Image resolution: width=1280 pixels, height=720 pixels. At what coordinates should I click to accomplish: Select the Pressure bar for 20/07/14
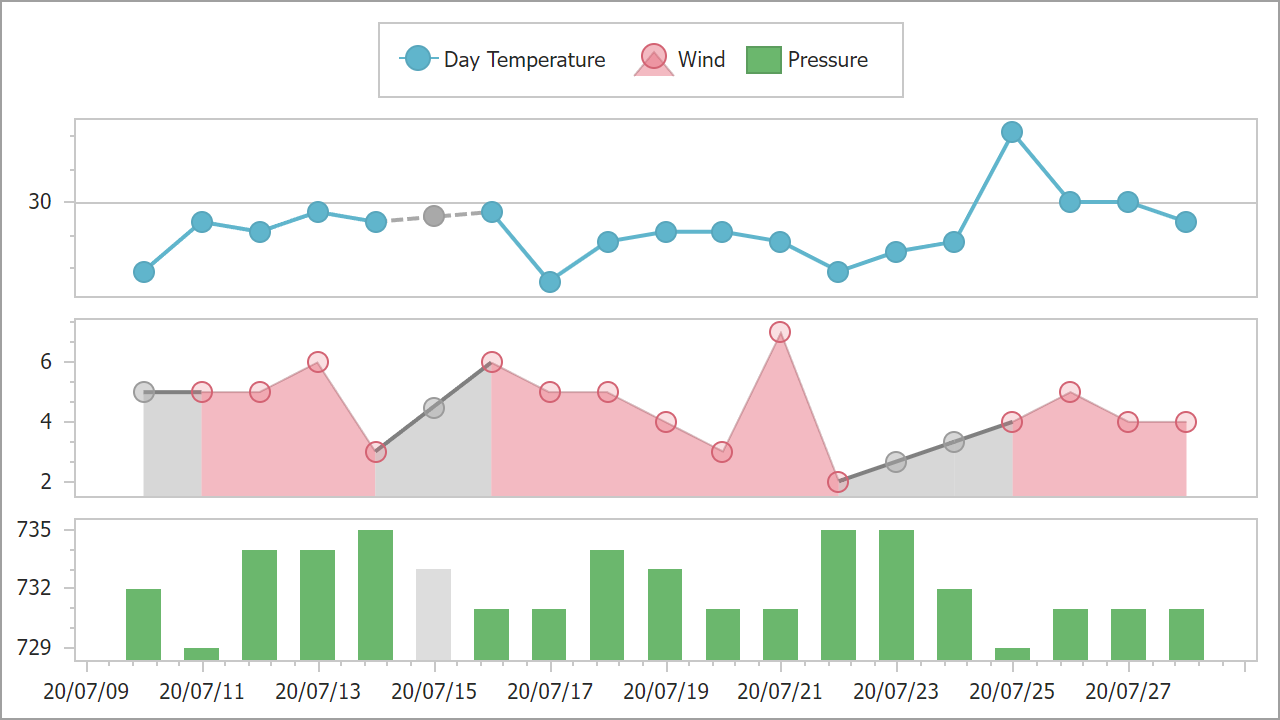point(375,595)
